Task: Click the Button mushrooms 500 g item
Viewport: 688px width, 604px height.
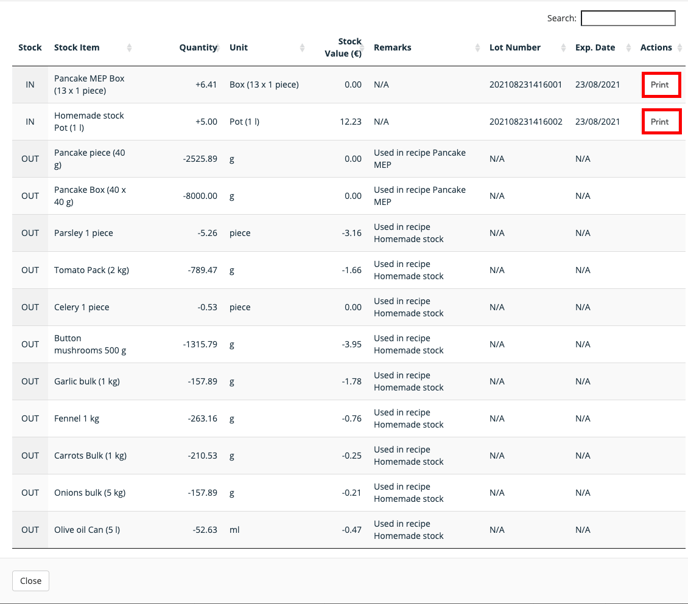Action: pyautogui.click(x=90, y=344)
